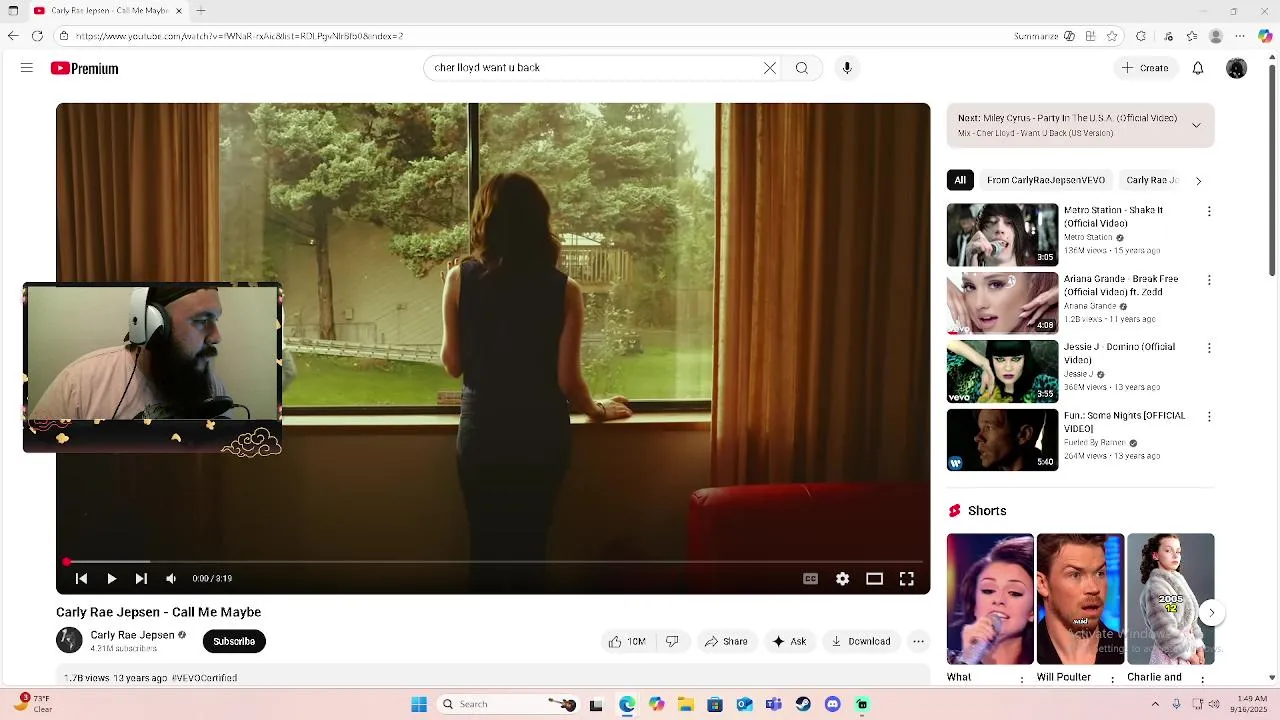Play the video with the play button
Image resolution: width=1280 pixels, height=720 pixels.
pyautogui.click(x=112, y=578)
